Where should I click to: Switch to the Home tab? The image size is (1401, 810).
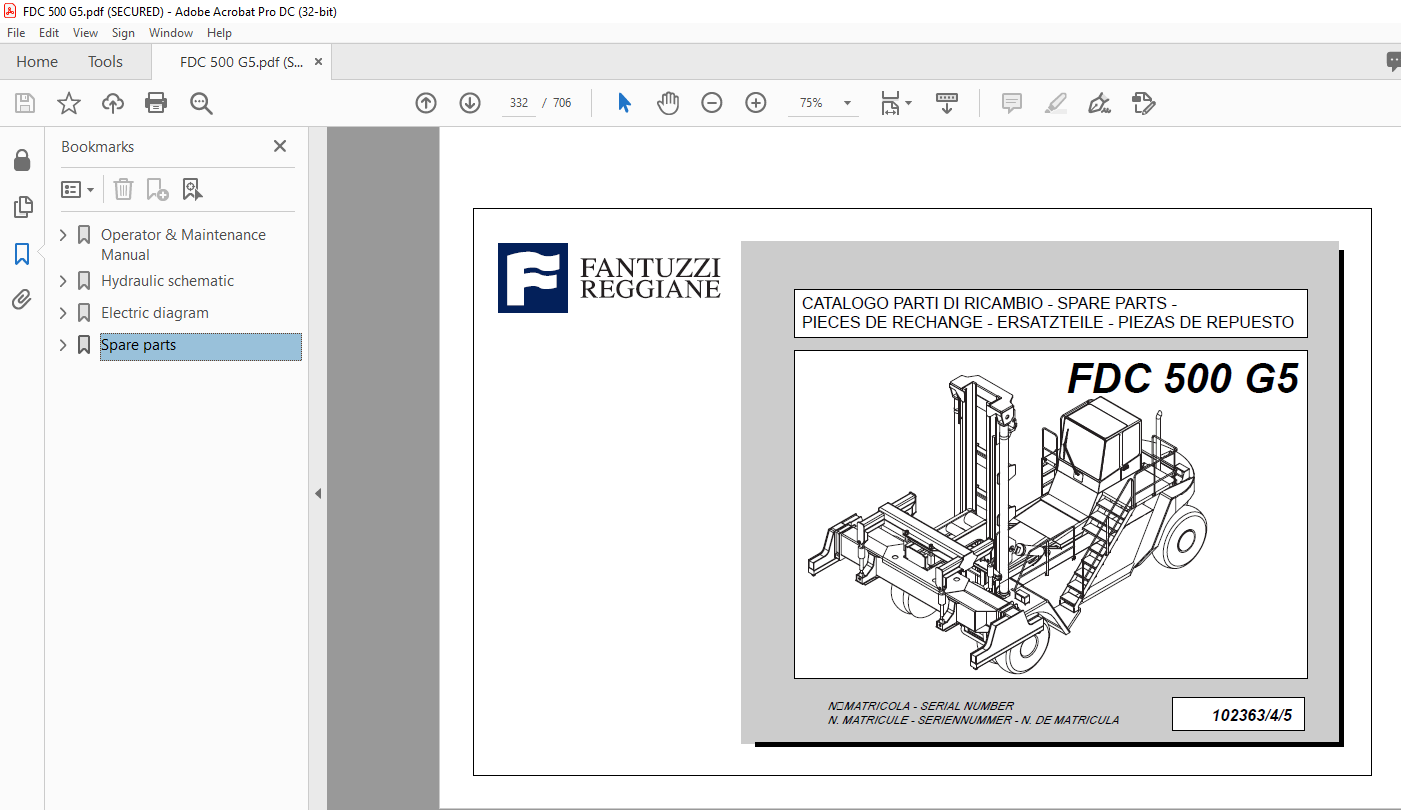[x=37, y=62]
